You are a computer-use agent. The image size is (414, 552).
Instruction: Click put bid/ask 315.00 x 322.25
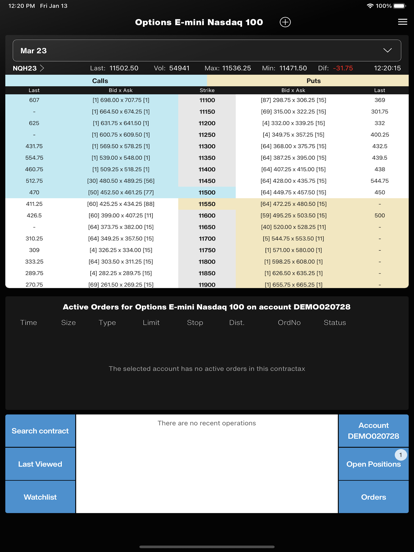[293, 112]
